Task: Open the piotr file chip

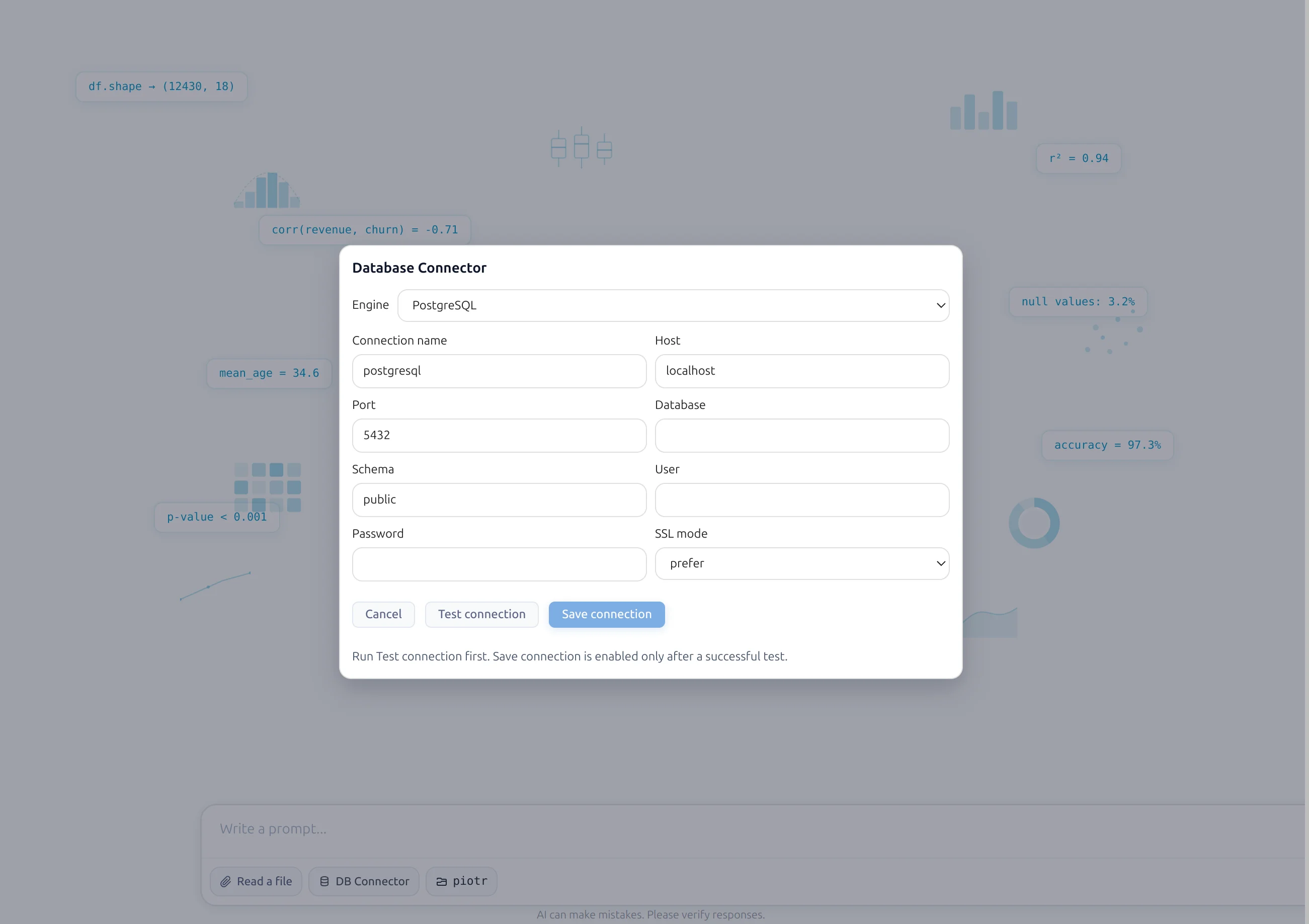Action: point(462,881)
